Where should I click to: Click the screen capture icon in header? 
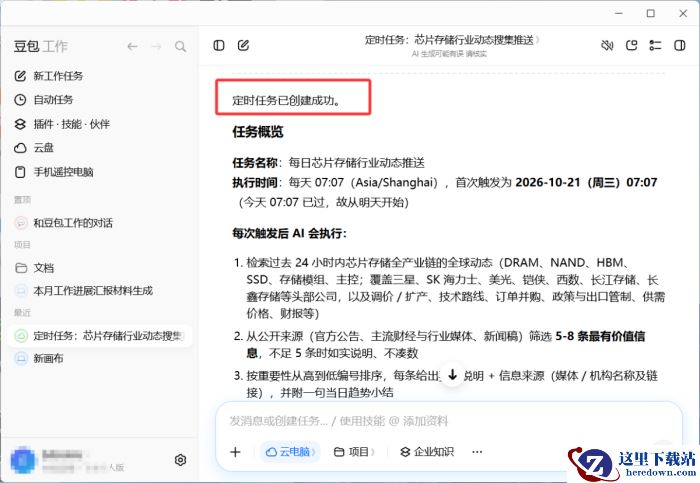coord(631,46)
